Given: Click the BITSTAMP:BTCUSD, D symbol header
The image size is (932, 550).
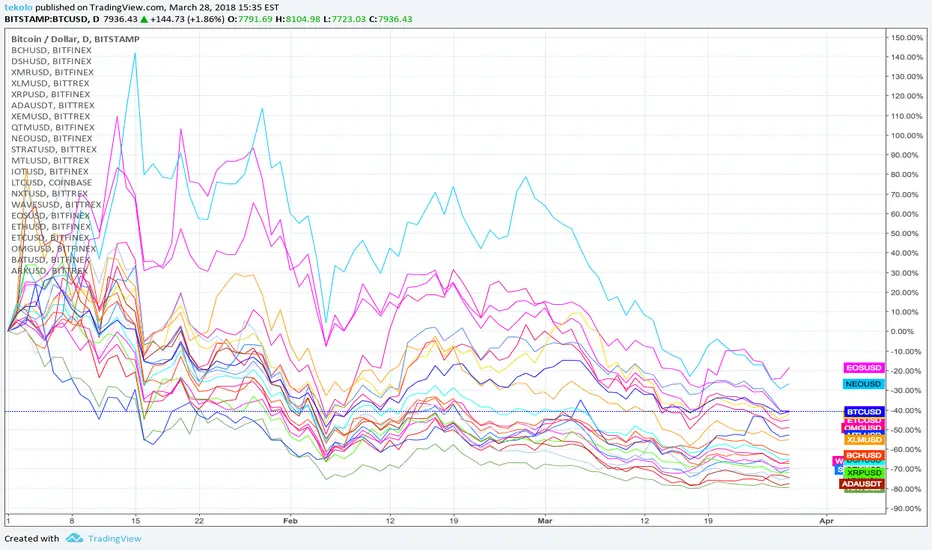Looking at the screenshot, I should 52,19.
